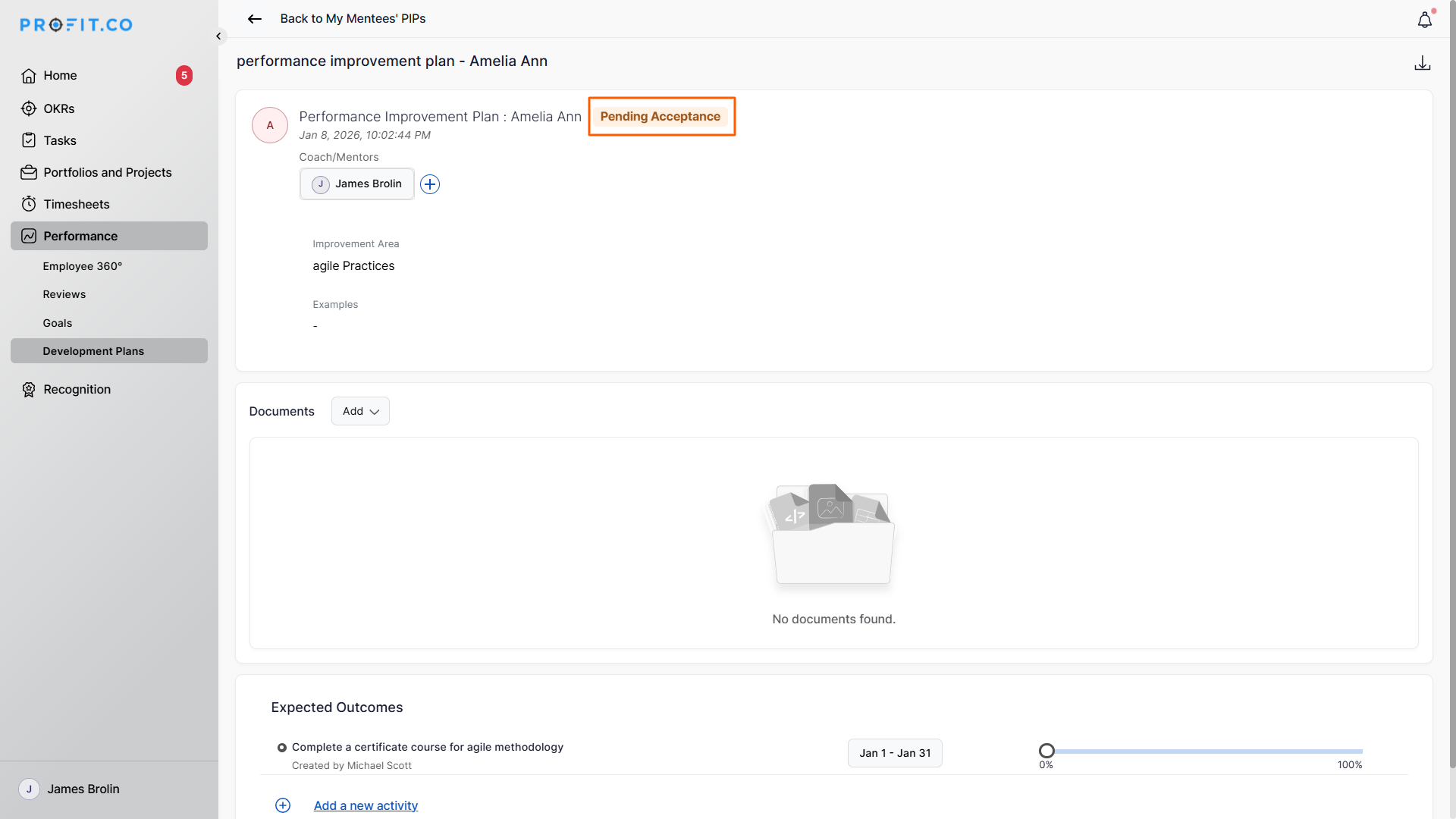
Task: Click plus icon beside Add a new activity
Action: (x=283, y=805)
